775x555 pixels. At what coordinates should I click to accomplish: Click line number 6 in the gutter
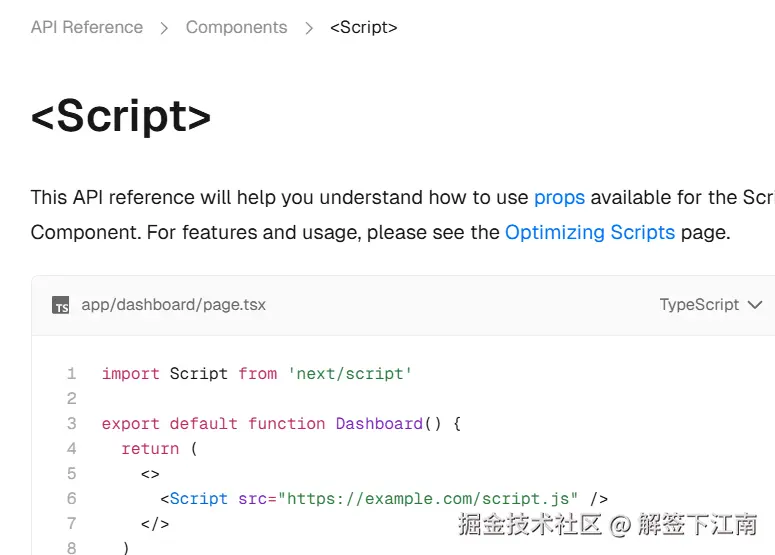[x=71, y=498]
